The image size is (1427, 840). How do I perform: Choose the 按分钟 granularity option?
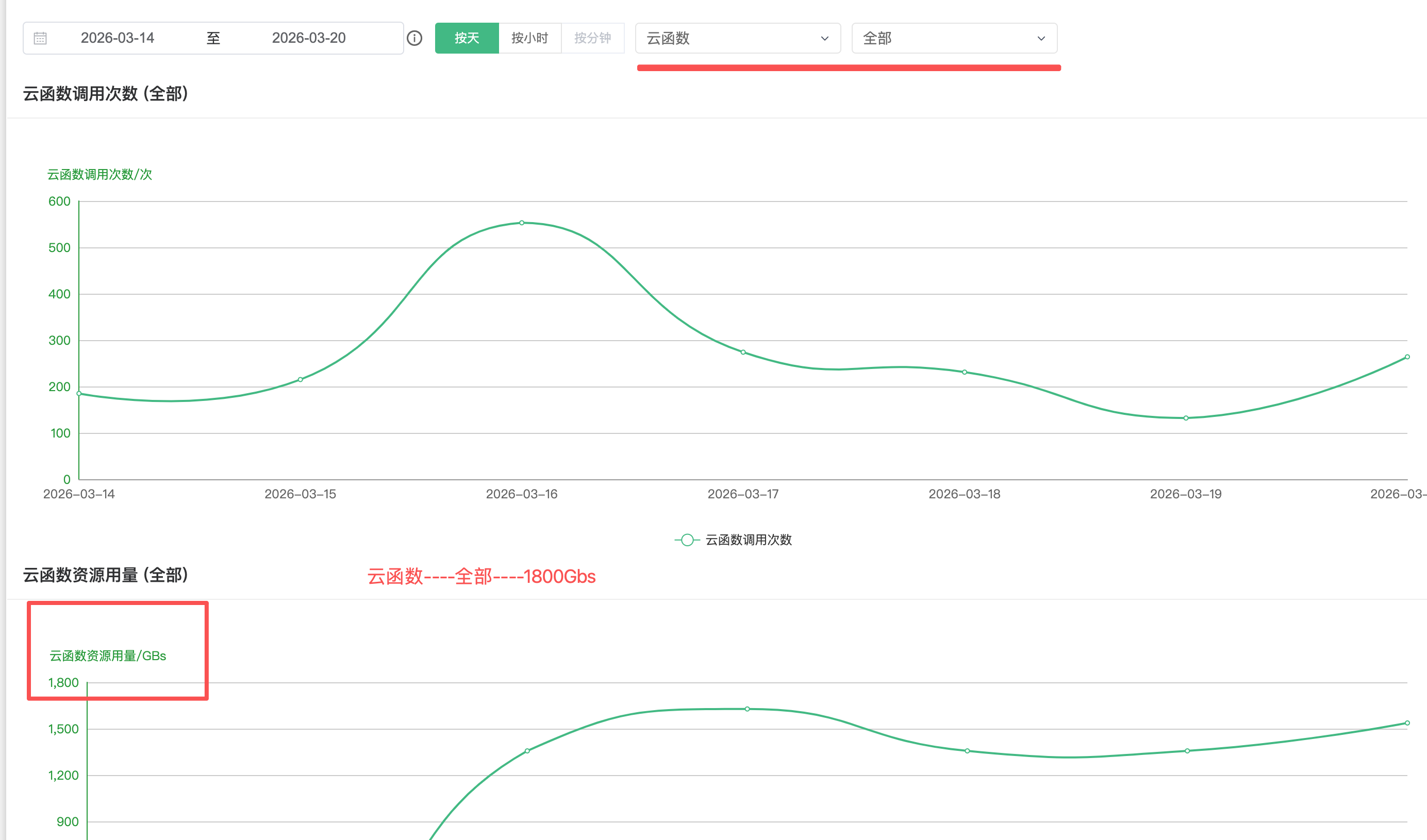pos(592,38)
